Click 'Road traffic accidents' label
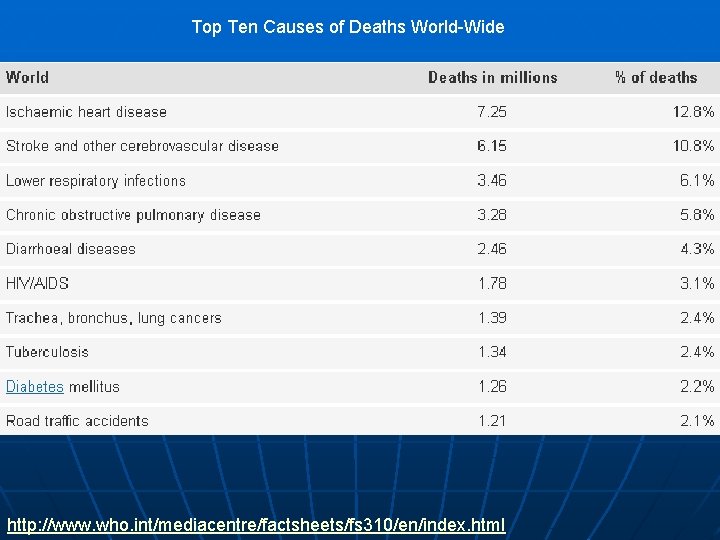720x540 pixels. pyautogui.click(x=77, y=421)
